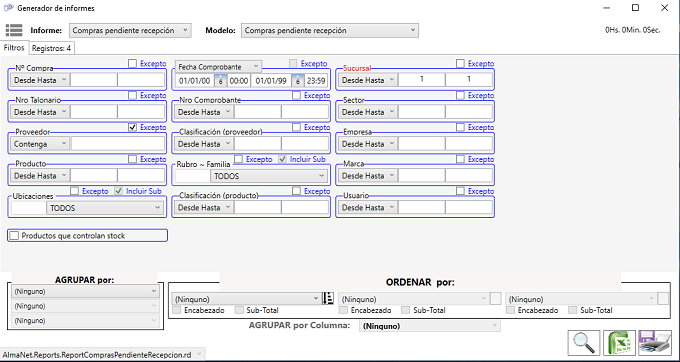Open Sucursal Desde Hasta dropdown
Screen dimensions: 680x362
[x=368, y=80]
